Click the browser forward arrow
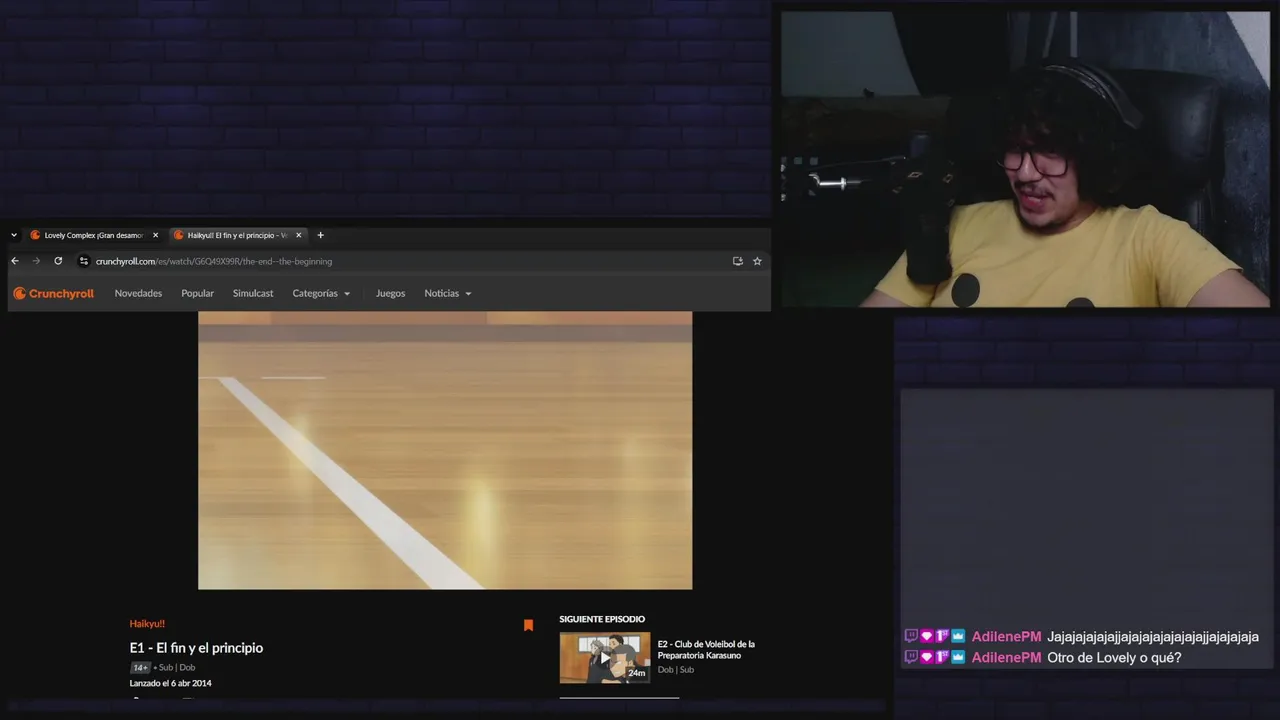The height and width of the screenshot is (720, 1280). click(x=36, y=261)
